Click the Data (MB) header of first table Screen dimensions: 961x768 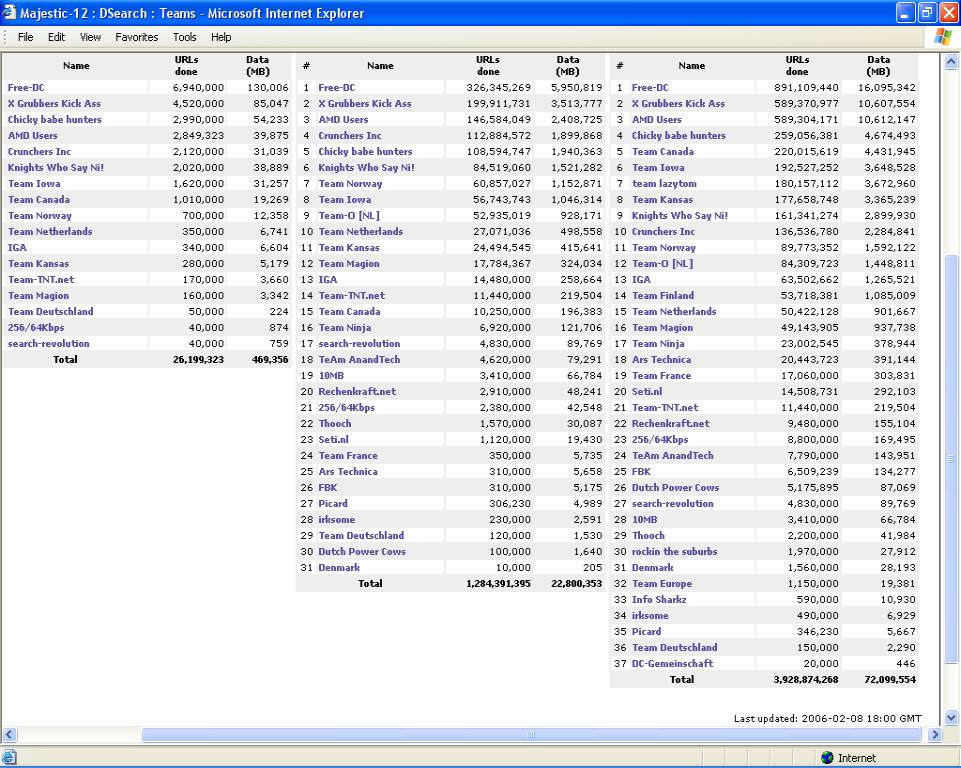[257, 66]
